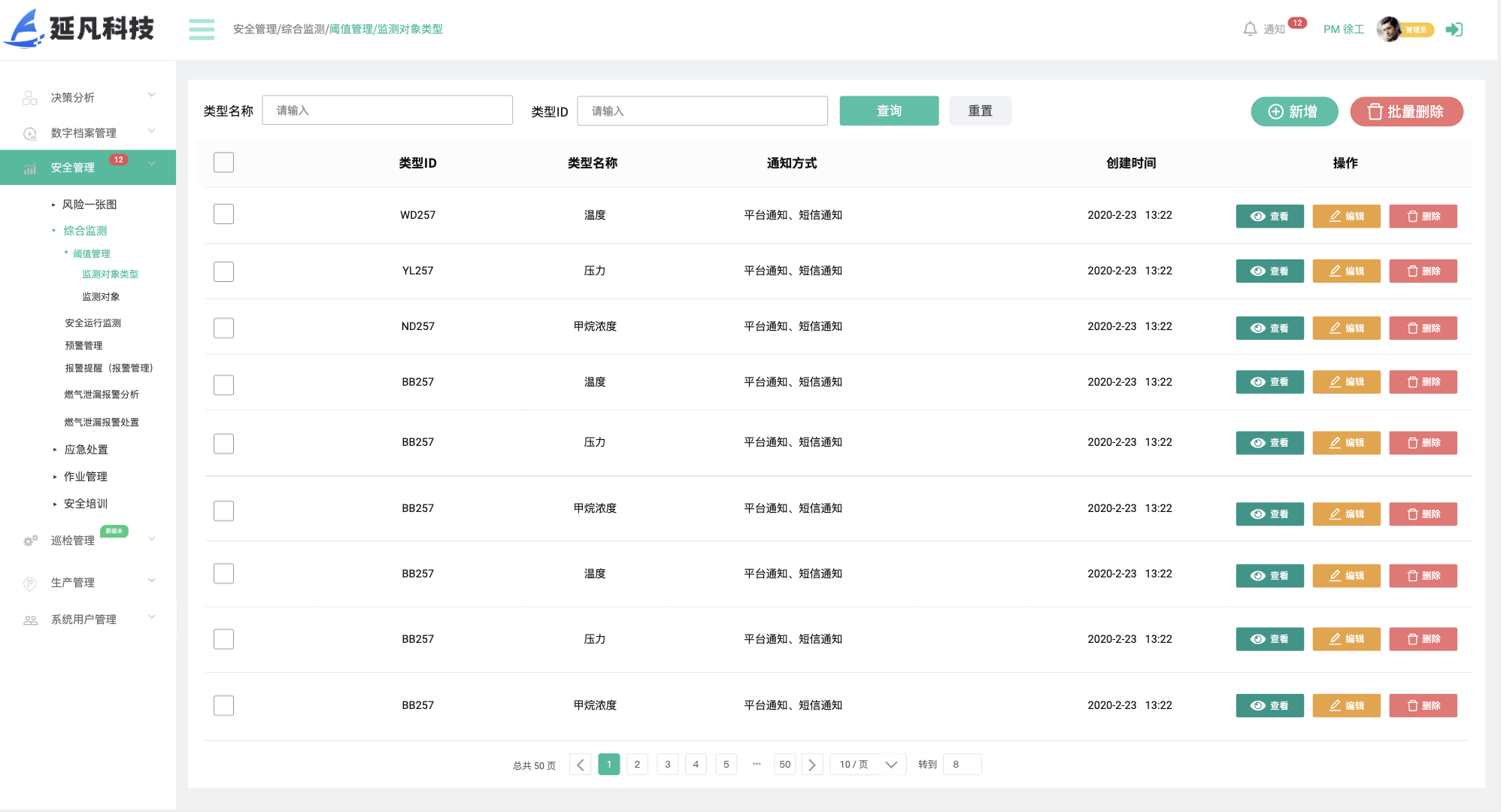This screenshot has width=1501, height=812.
Task: Expand the 应急处置 tree item
Action: (86, 450)
